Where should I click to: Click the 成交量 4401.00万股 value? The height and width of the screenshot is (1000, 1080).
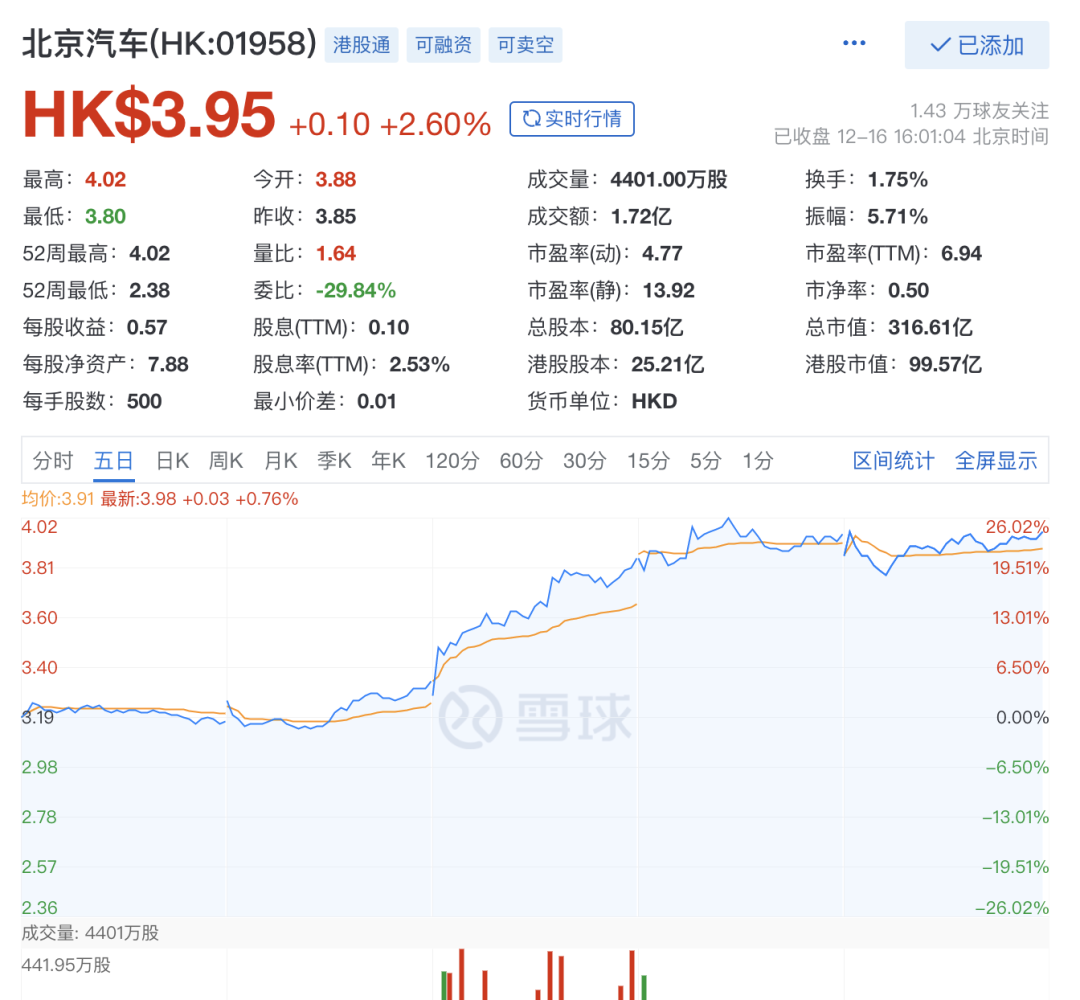click(669, 180)
